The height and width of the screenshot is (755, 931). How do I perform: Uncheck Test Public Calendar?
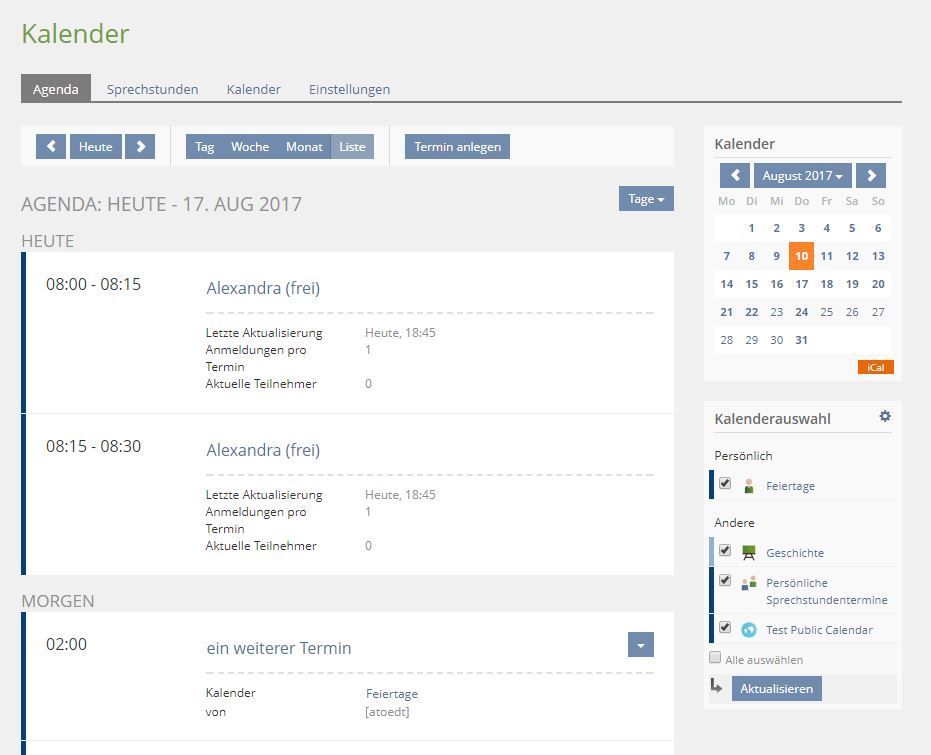724,627
